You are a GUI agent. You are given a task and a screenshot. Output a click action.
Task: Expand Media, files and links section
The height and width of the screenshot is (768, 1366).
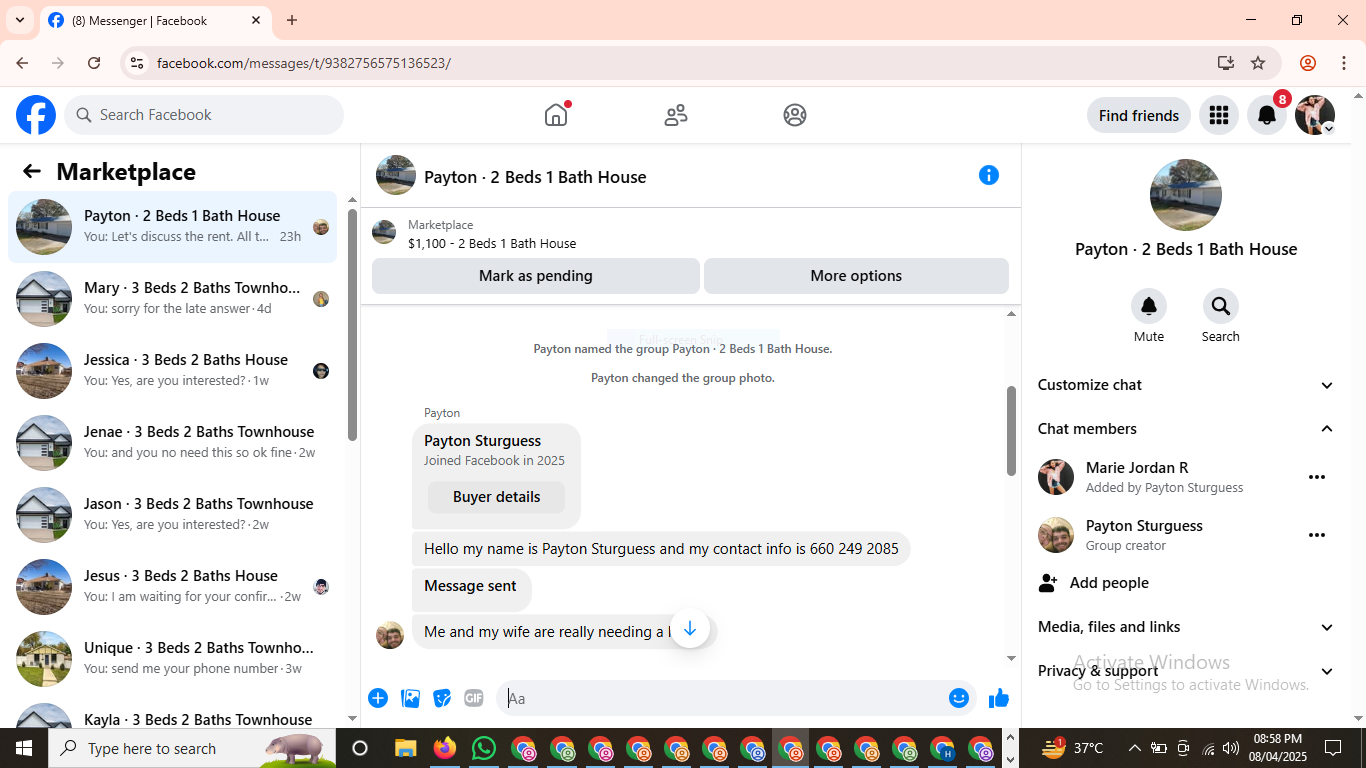[1187, 627]
